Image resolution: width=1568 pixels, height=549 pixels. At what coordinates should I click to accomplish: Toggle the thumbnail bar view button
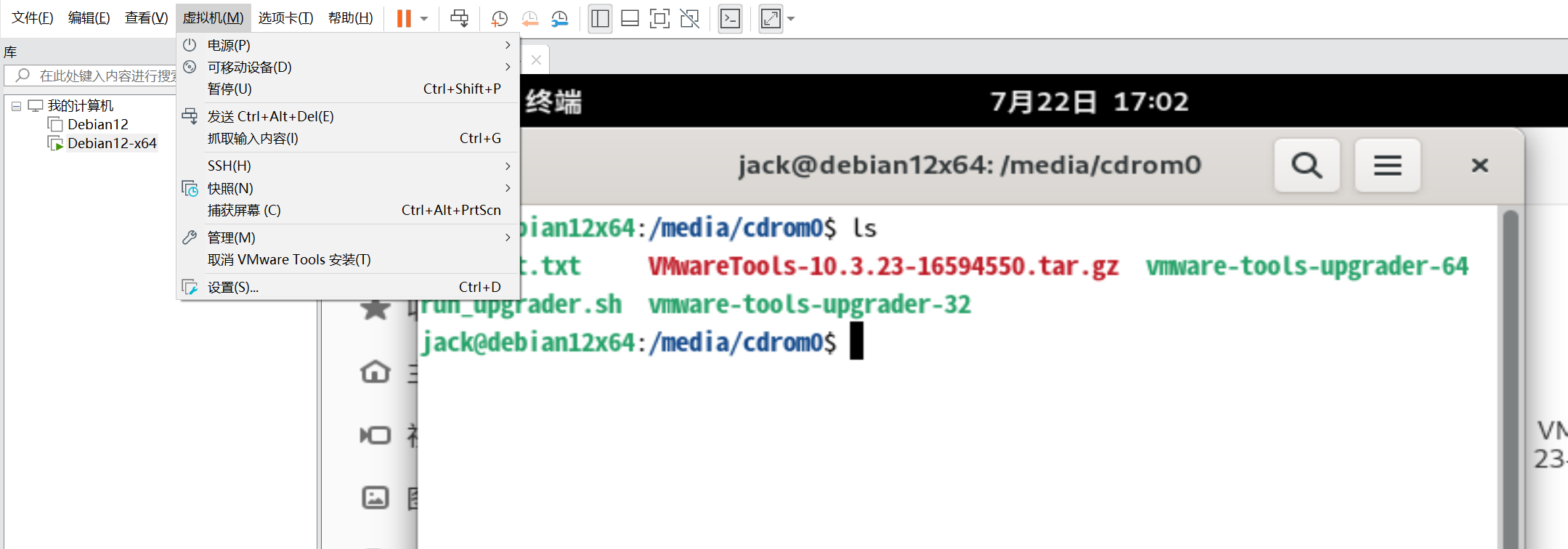tap(630, 18)
